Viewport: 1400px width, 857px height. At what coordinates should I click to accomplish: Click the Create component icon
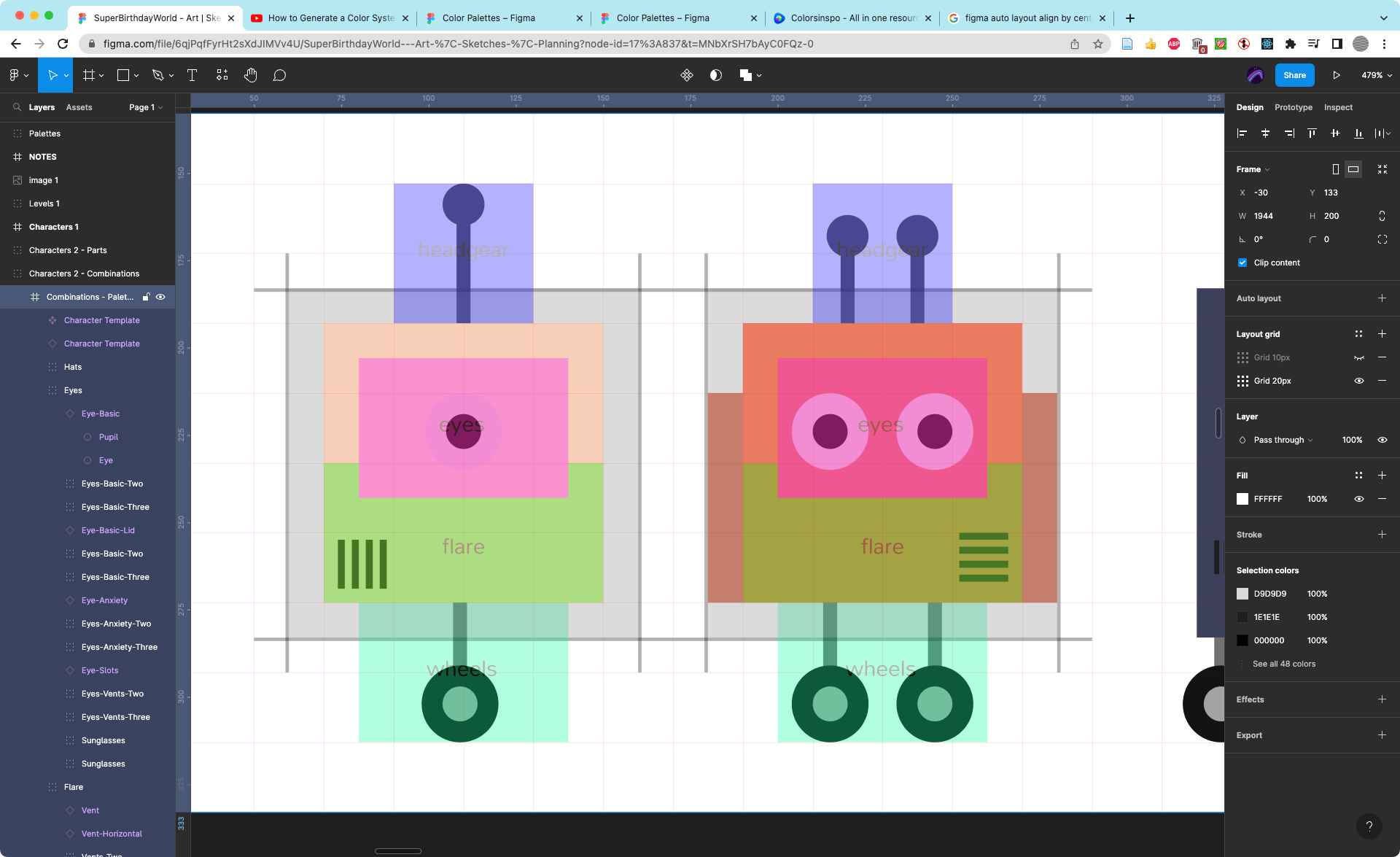[x=686, y=75]
